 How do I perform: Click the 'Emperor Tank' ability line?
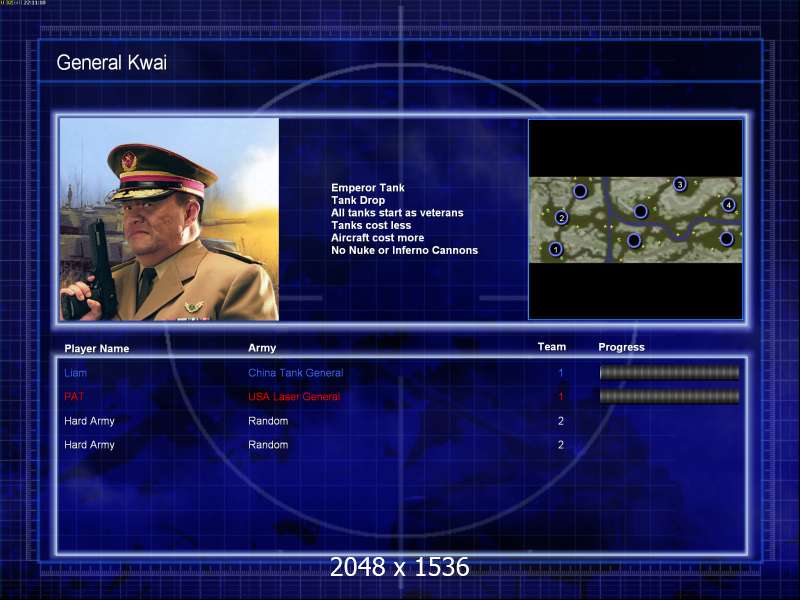point(367,188)
